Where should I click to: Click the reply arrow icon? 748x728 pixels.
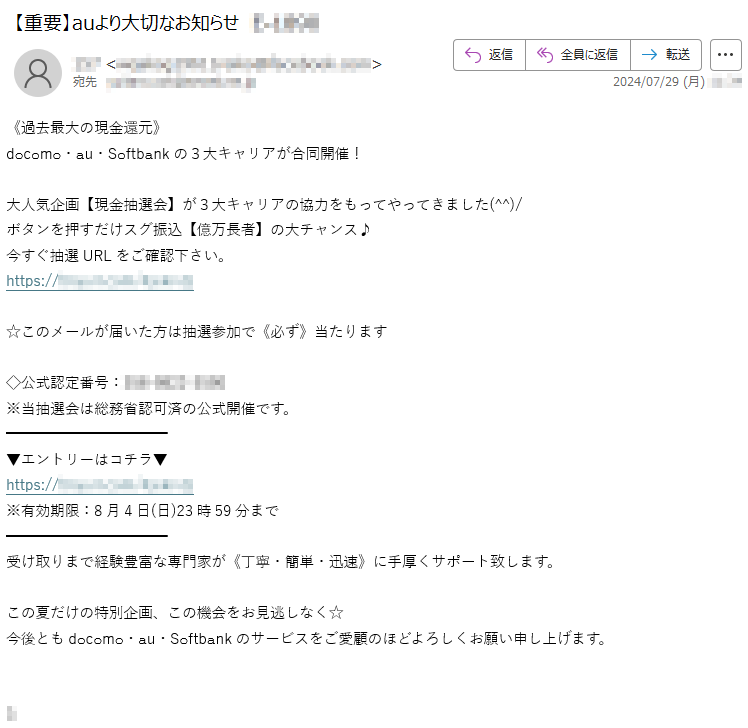pyautogui.click(x=473, y=55)
